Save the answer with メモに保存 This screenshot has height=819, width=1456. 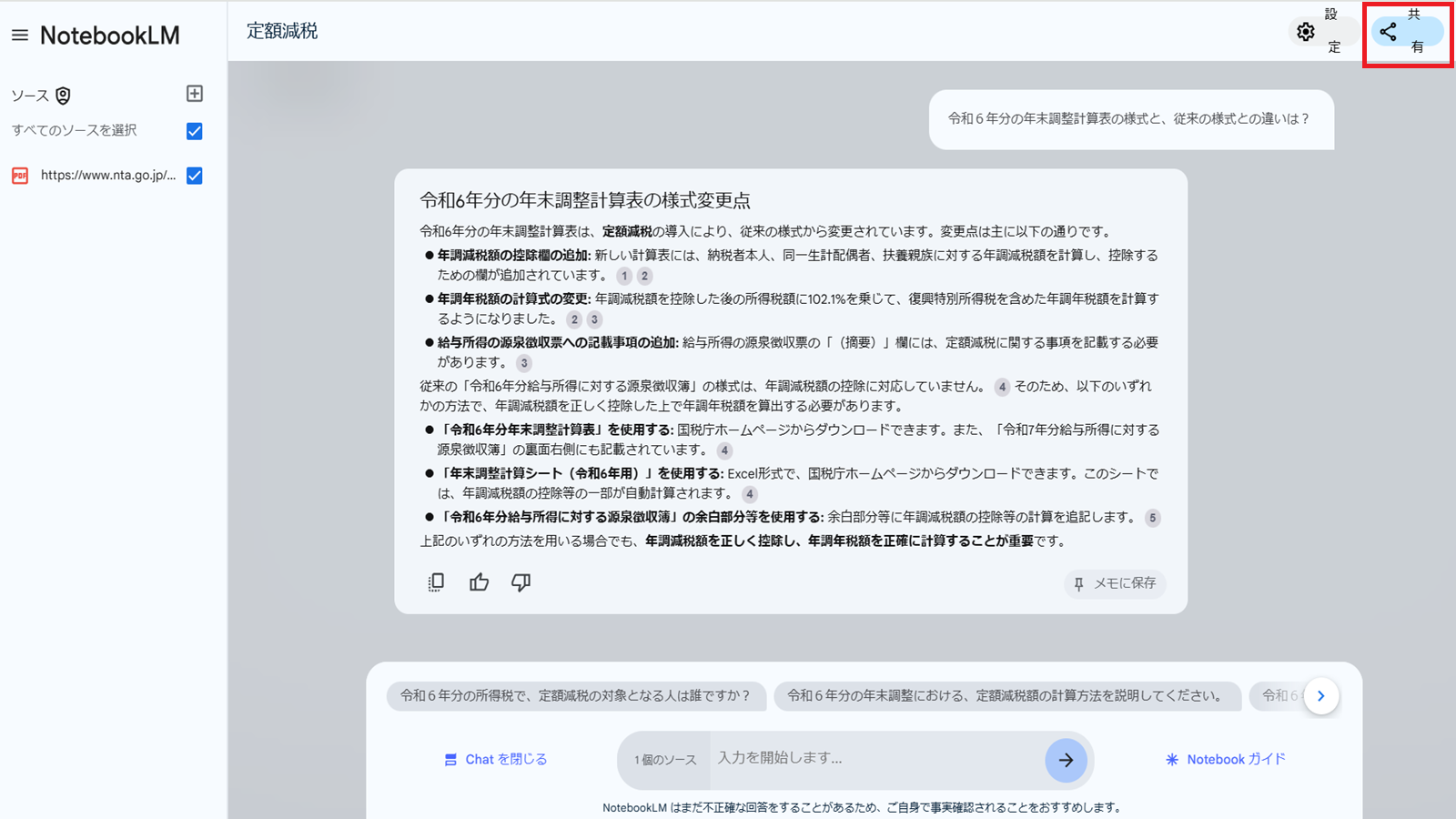point(1114,584)
